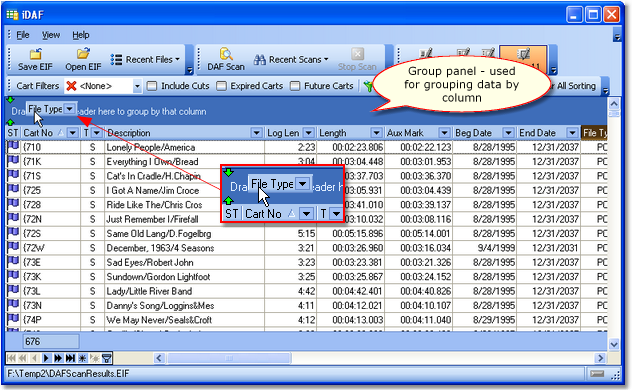
Task: Click the F:\Temp2\DAFScanResults.EIF status bar path
Action: 68,373
